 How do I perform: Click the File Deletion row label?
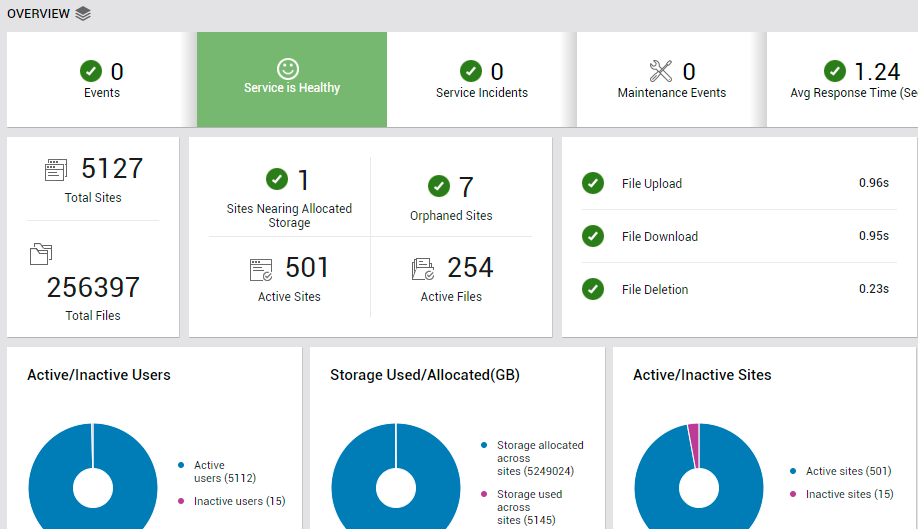[x=655, y=290]
